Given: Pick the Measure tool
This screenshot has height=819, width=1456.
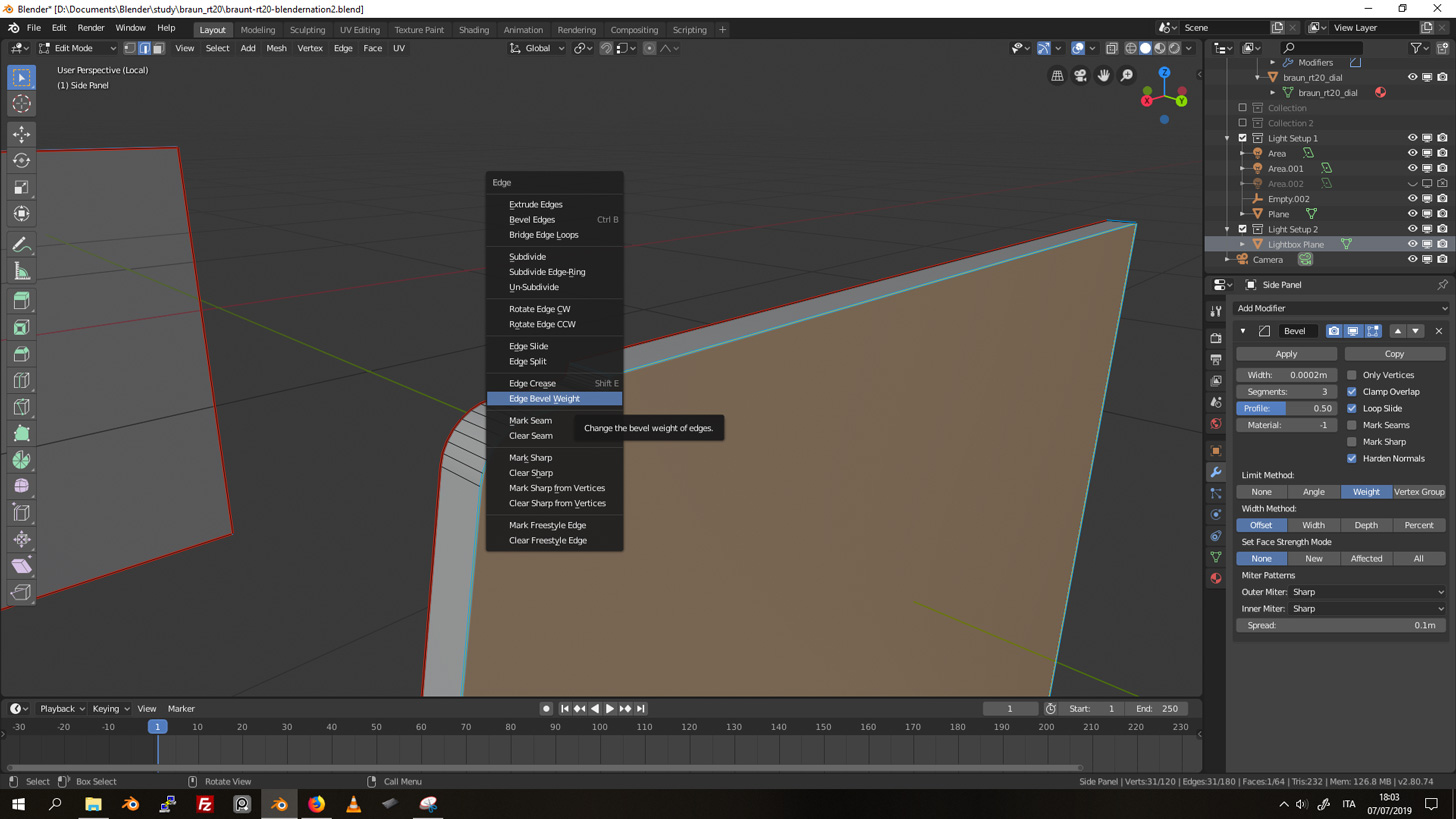Looking at the screenshot, I should [x=21, y=272].
